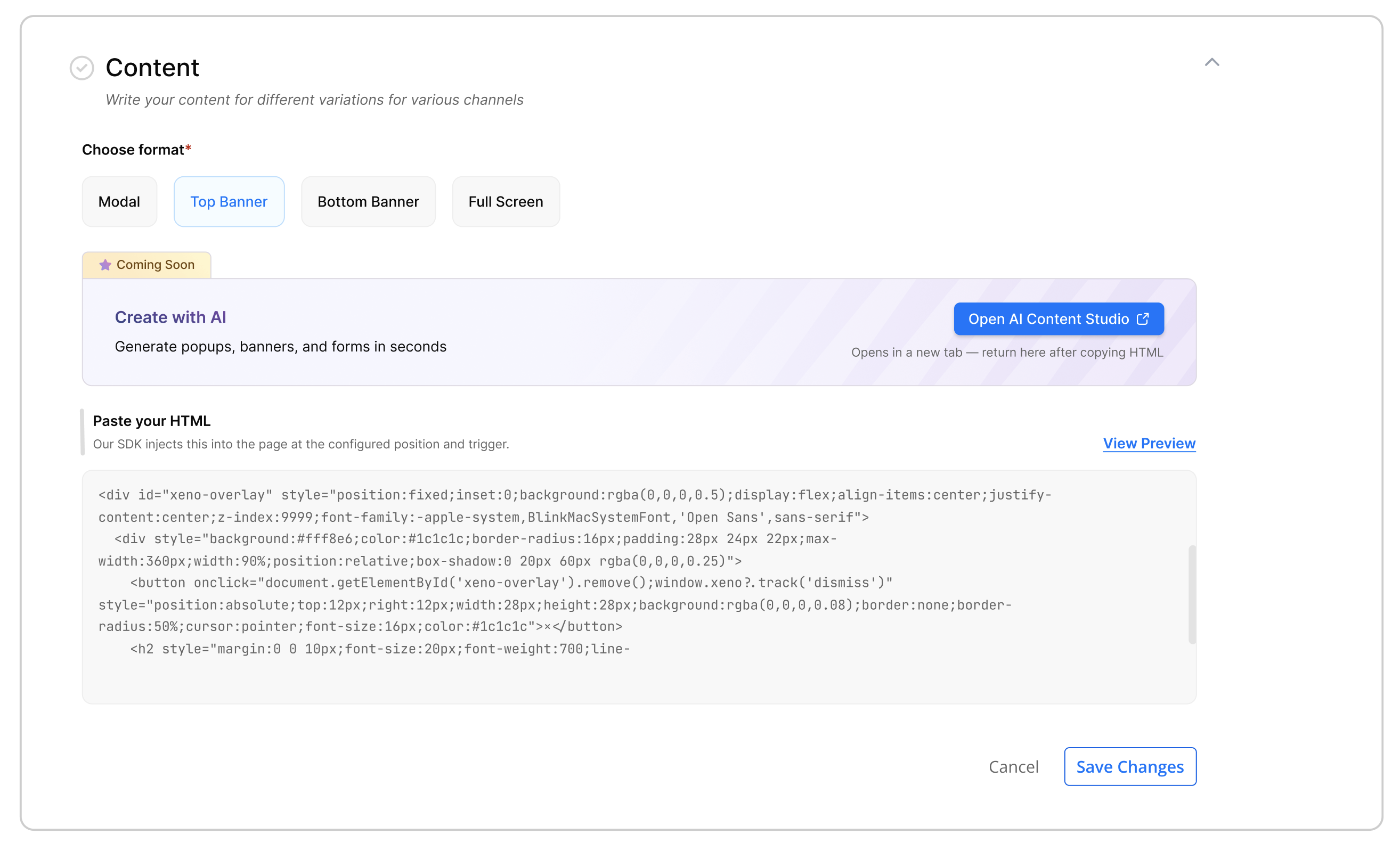The image size is (1400, 851).
Task: Click the Content section checkmark icon
Action: 82,68
